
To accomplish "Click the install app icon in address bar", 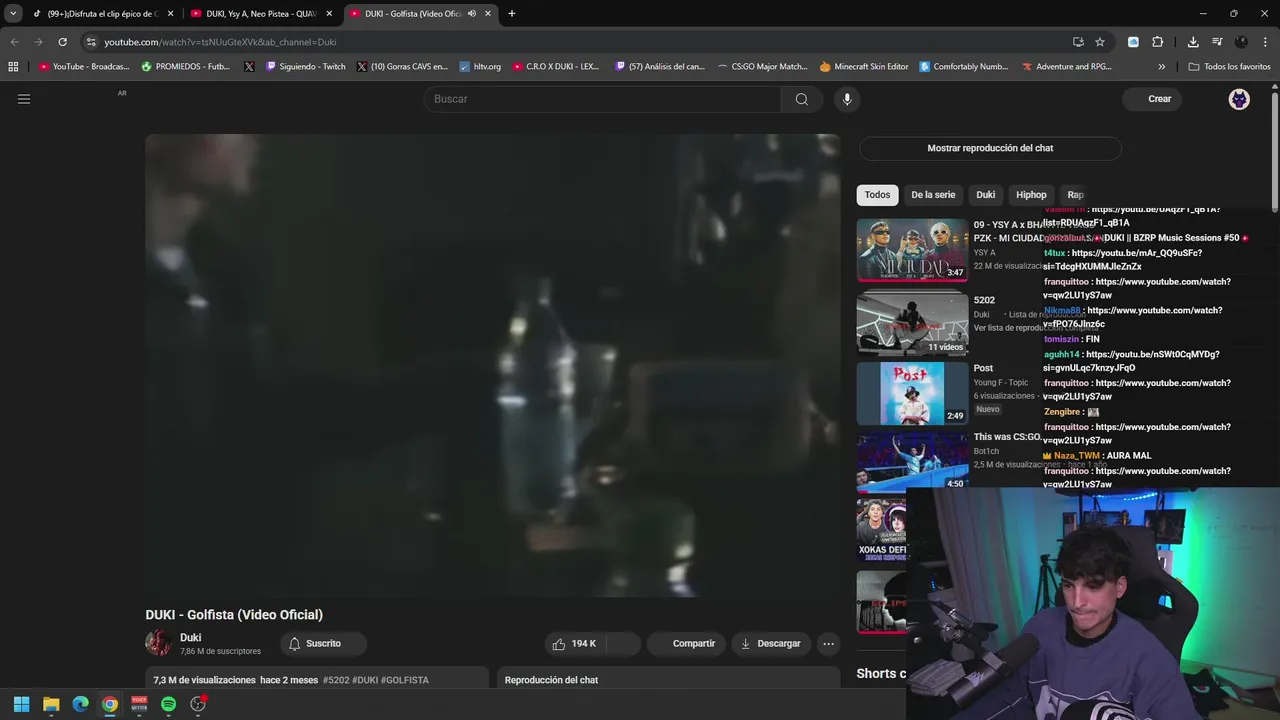I will pos(1078,42).
